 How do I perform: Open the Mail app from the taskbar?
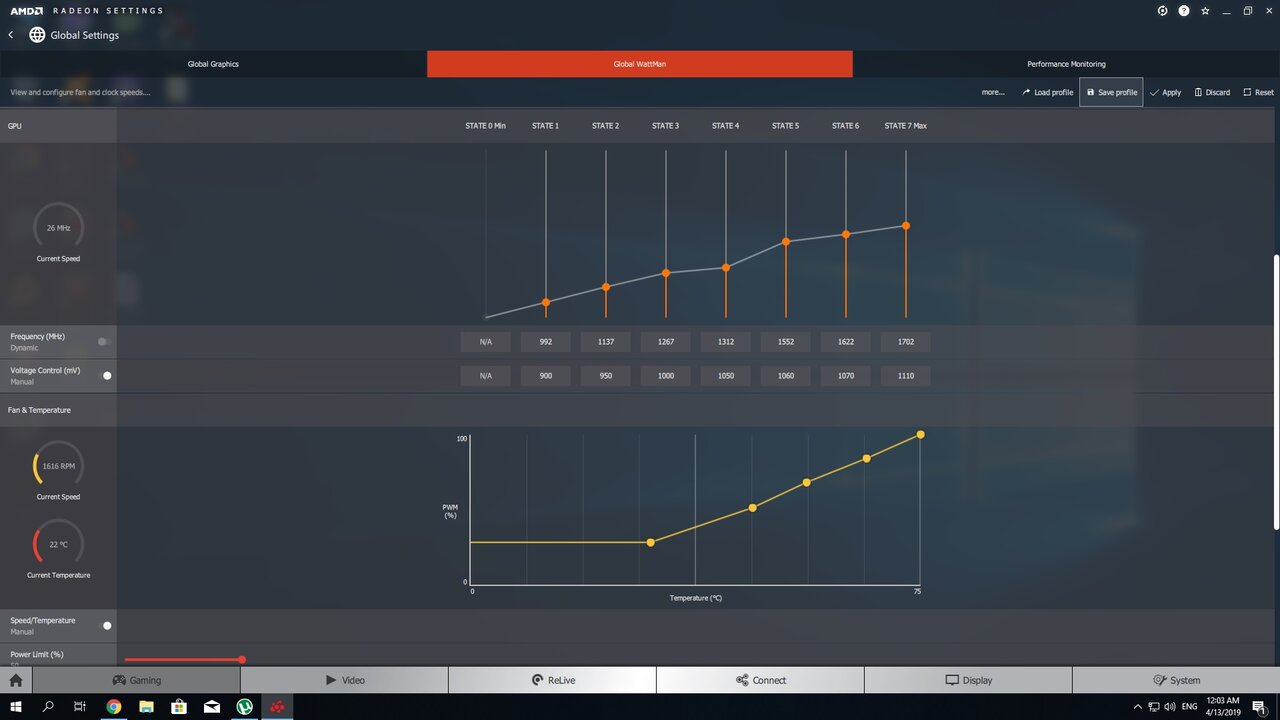coord(212,706)
